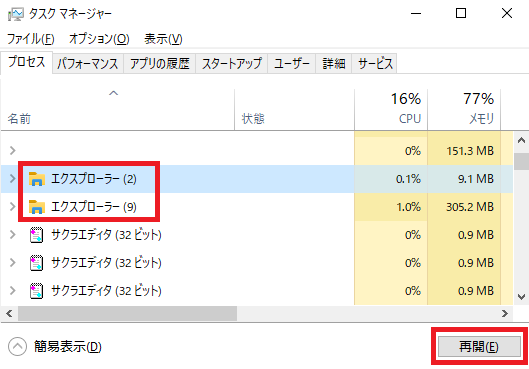Open the ファイル(F) menu
The image size is (529, 369).
click(31, 39)
